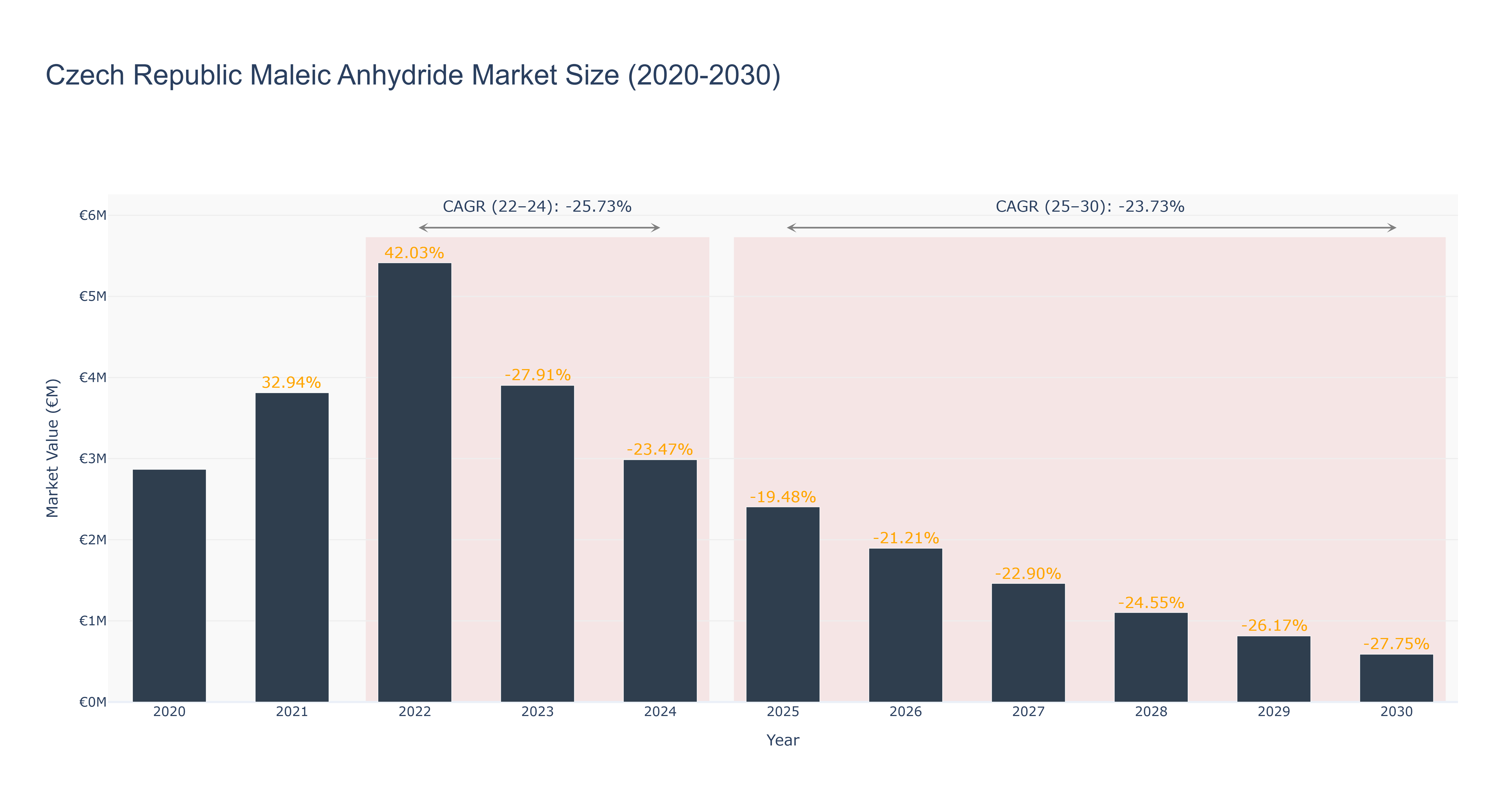Viewport: 1512px width, 810px height.
Task: Click the 'Year' x-axis title
Action: (x=782, y=740)
